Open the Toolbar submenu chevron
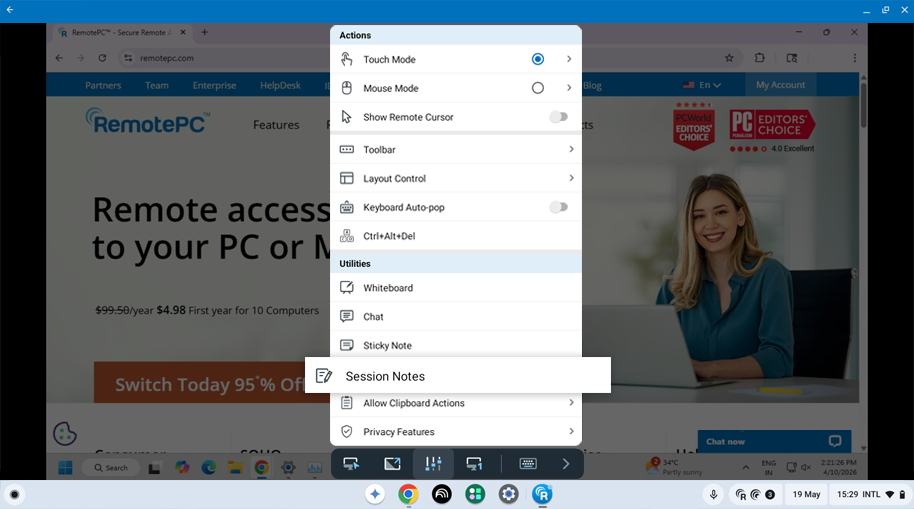 pos(571,149)
